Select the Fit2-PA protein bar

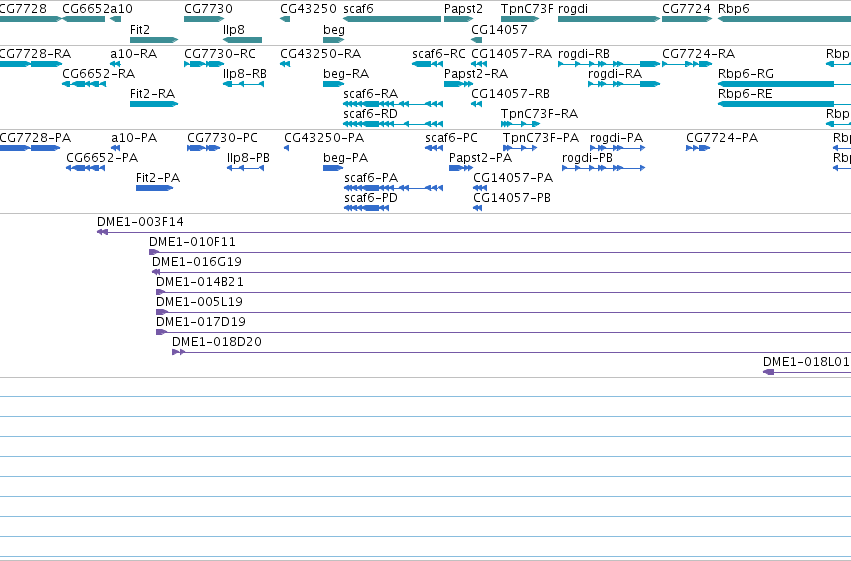154,188
